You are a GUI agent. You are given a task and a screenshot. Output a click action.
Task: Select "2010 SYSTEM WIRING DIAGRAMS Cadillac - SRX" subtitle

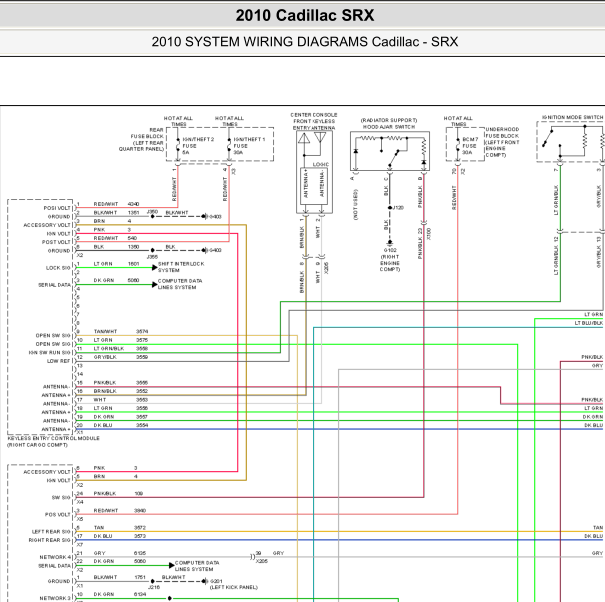pos(305,42)
